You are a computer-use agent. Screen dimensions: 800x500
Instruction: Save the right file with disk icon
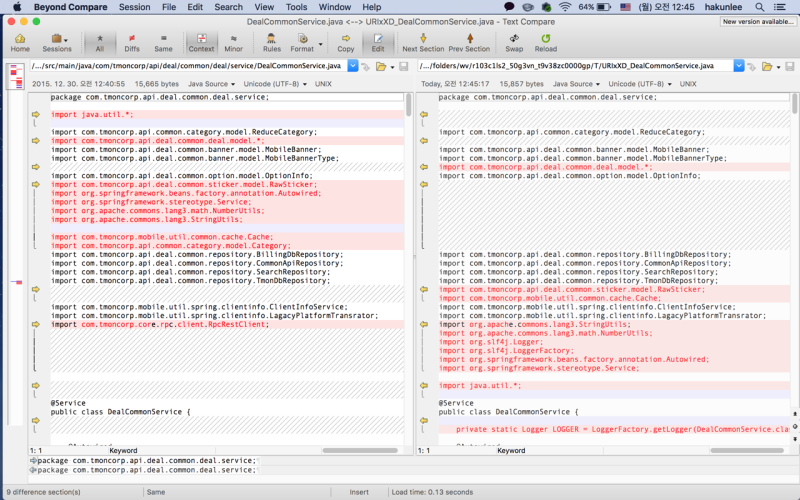point(789,66)
